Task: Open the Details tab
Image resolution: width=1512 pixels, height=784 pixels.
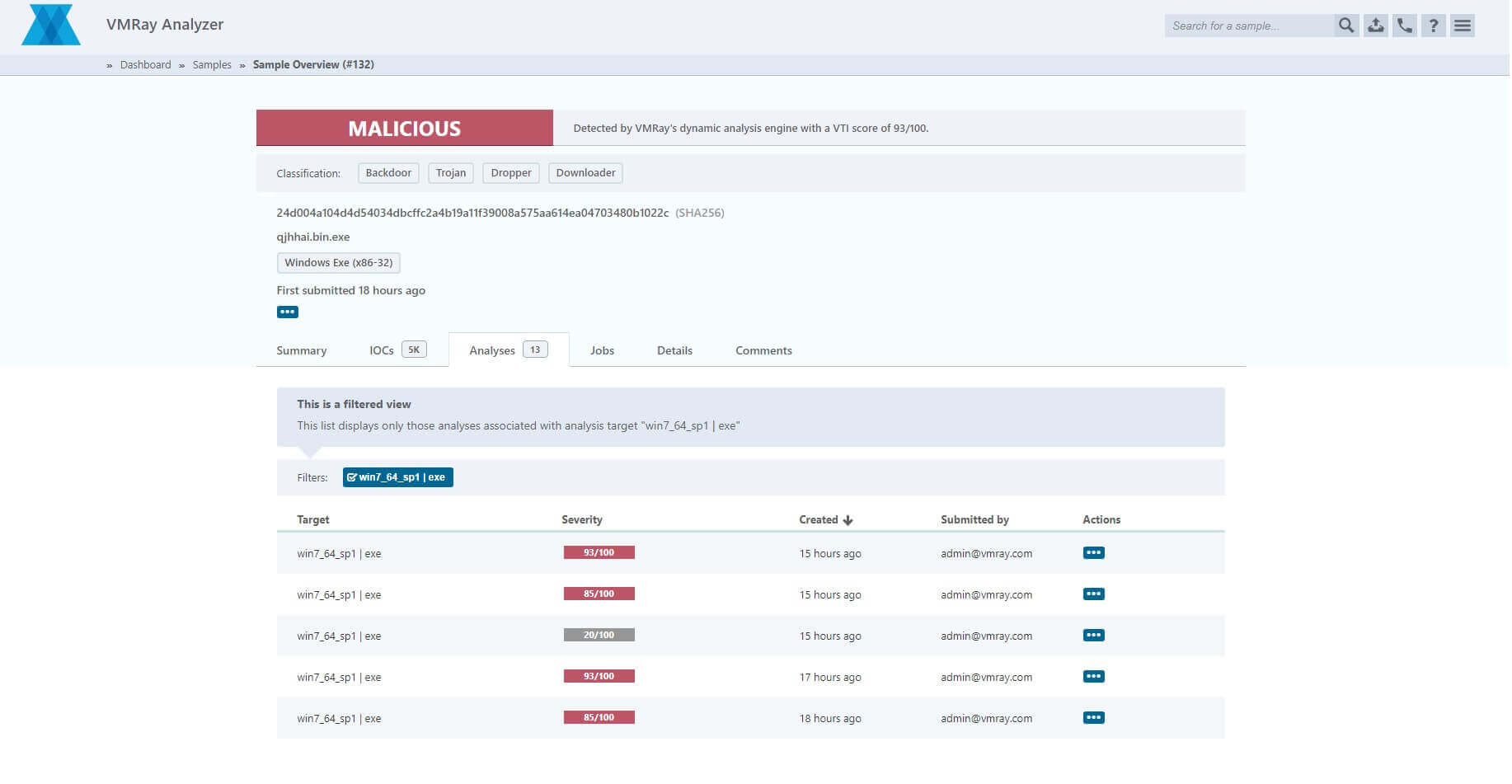Action: point(674,350)
